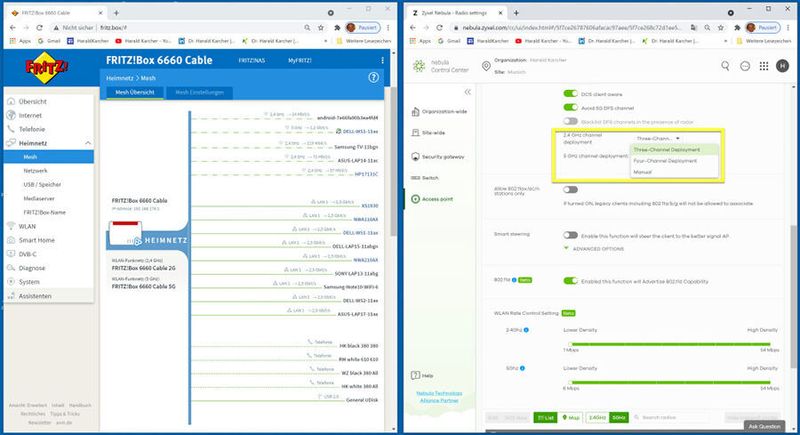The width and height of the screenshot is (800, 435).
Task: Click the info icon next to 2.4GHz rate control
Action: (x=526, y=330)
